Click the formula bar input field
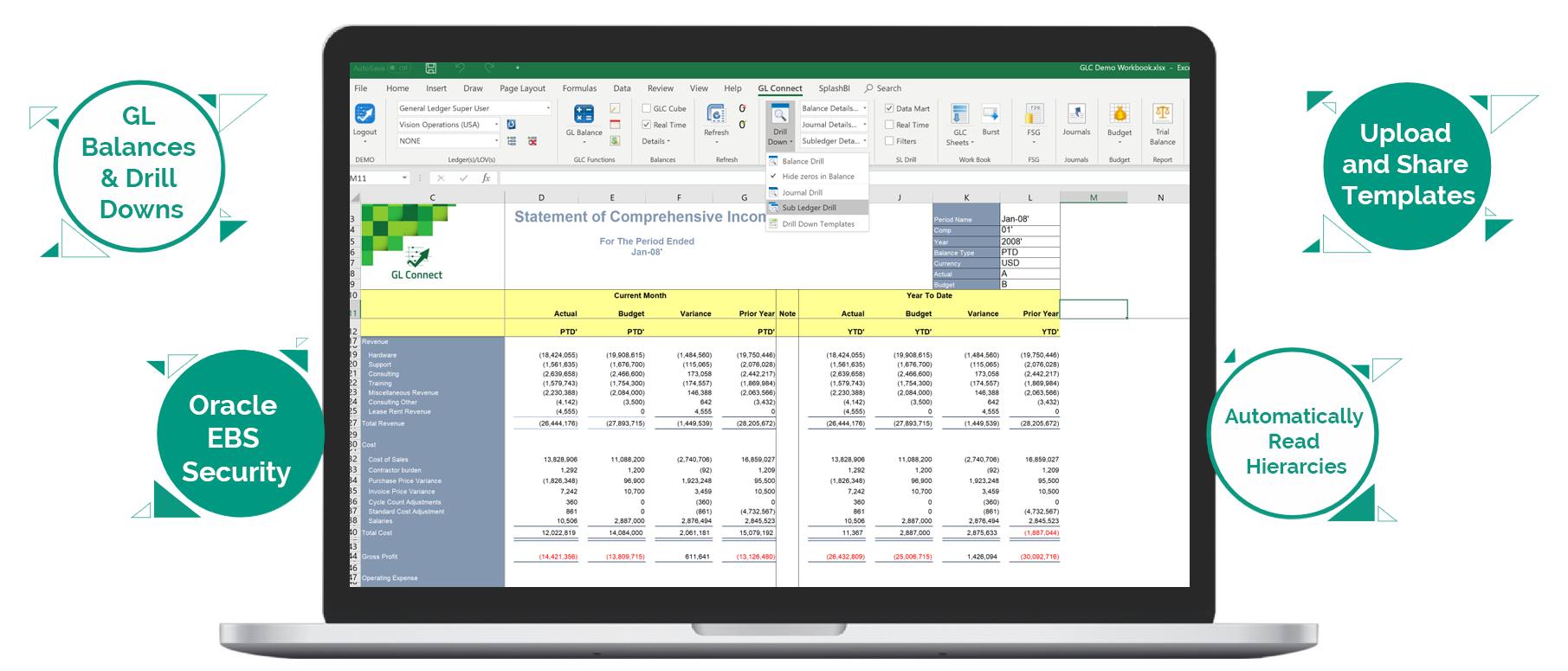Screen dimensions: 1568x671 tap(844, 177)
